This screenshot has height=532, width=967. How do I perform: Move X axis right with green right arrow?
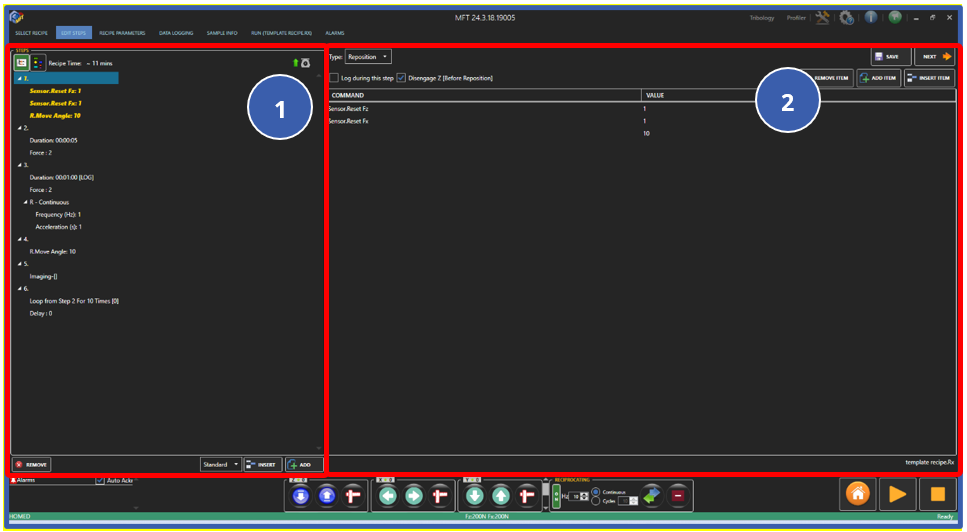point(414,496)
